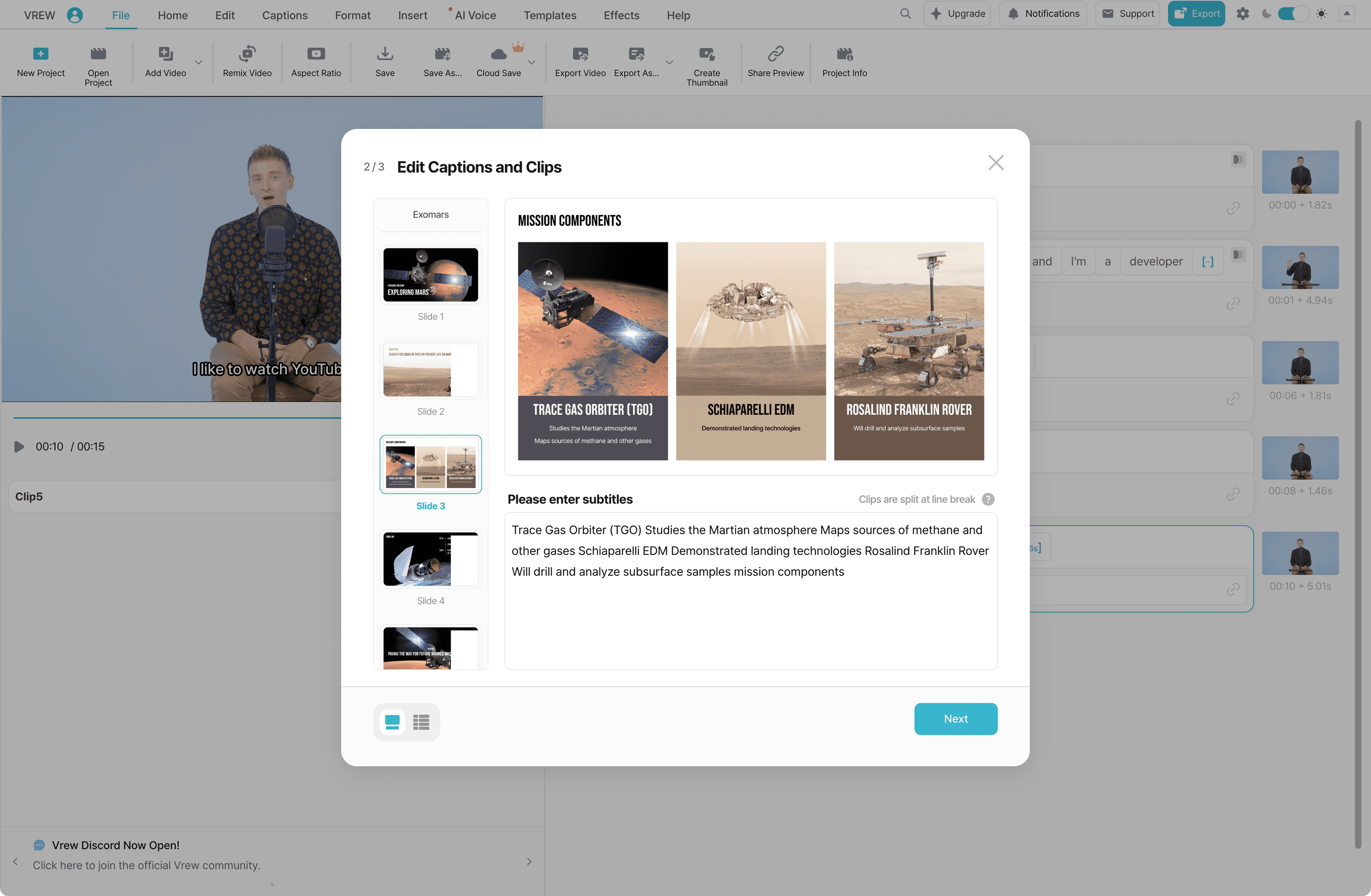The width and height of the screenshot is (1371, 896).
Task: Open Share Preview link icon
Action: click(x=775, y=54)
